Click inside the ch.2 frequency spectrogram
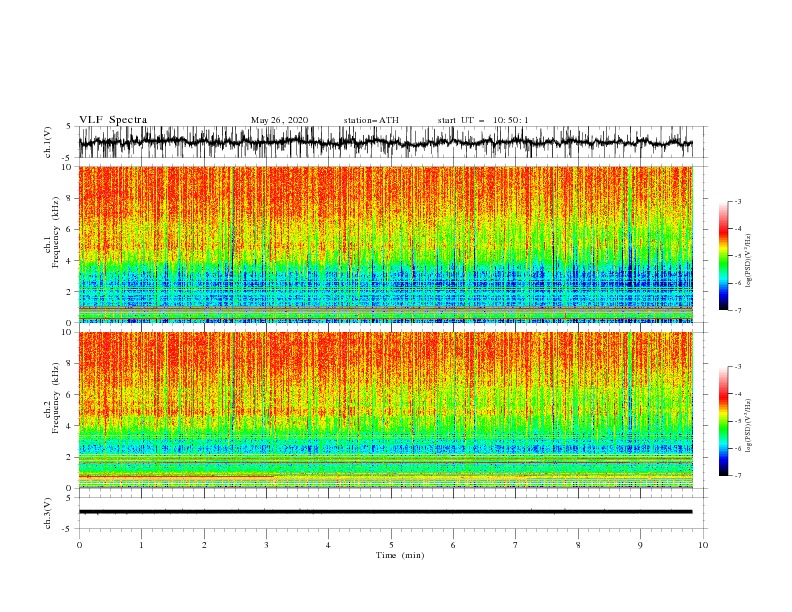The width and height of the screenshot is (792, 612). [385, 410]
